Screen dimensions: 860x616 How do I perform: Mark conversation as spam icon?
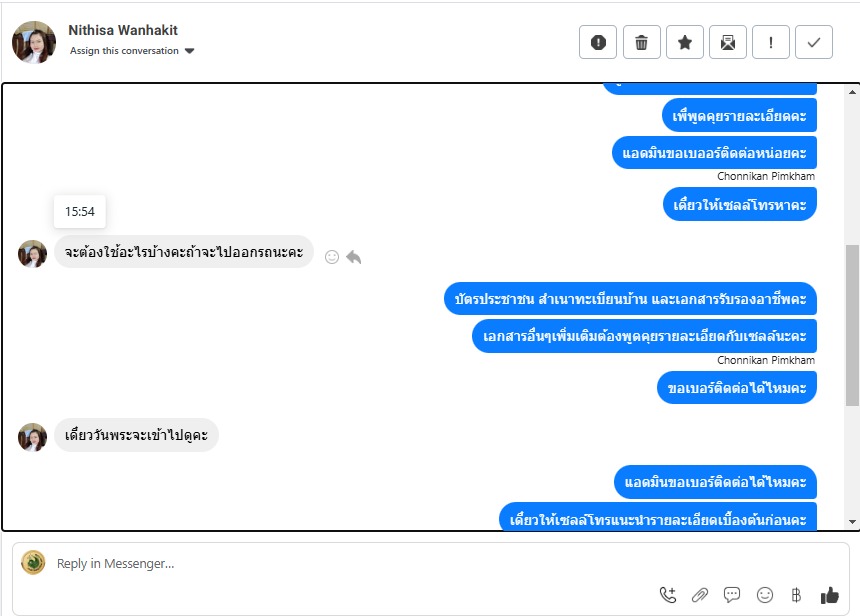pos(598,42)
